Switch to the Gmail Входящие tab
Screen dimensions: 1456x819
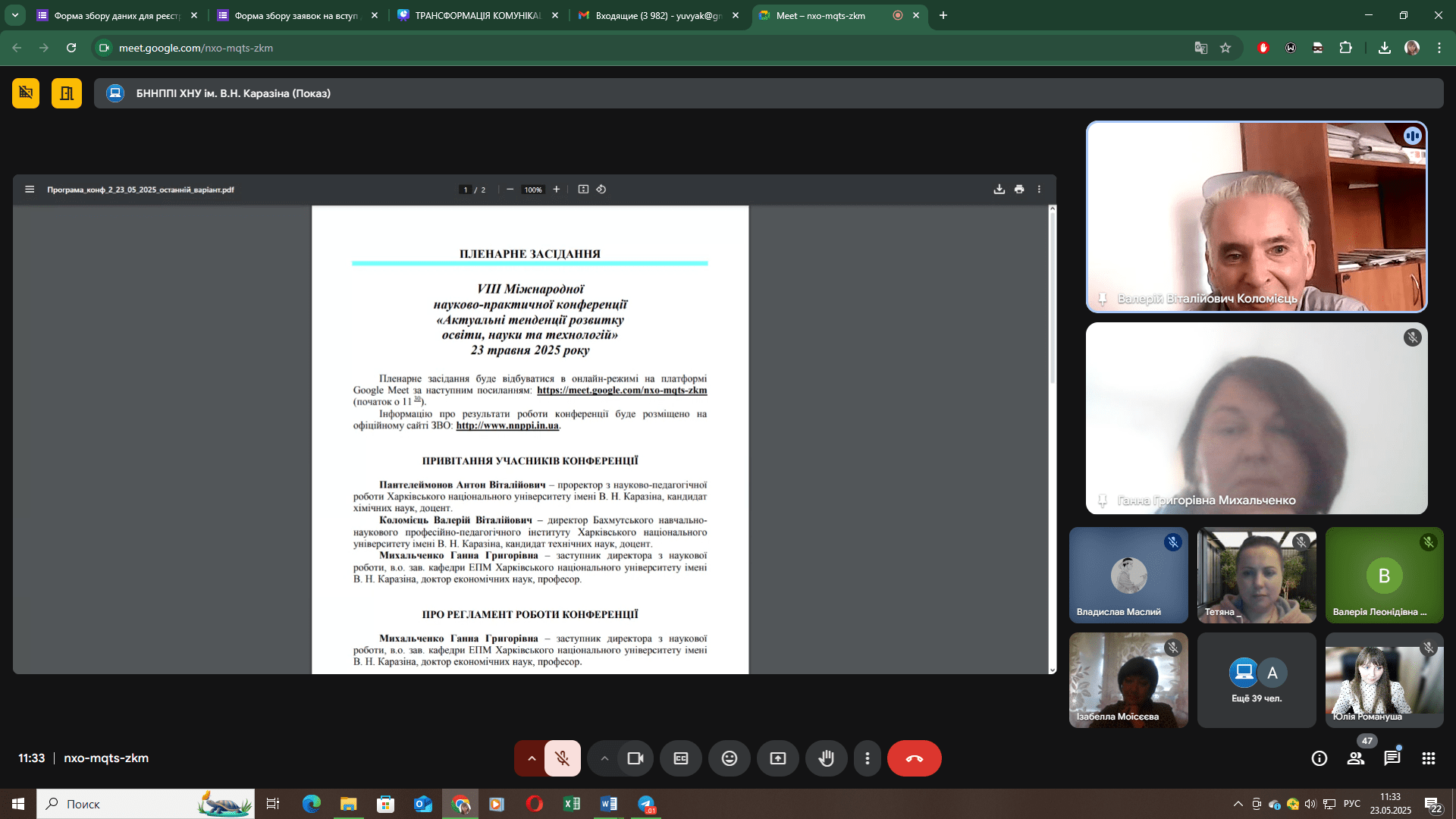(657, 15)
